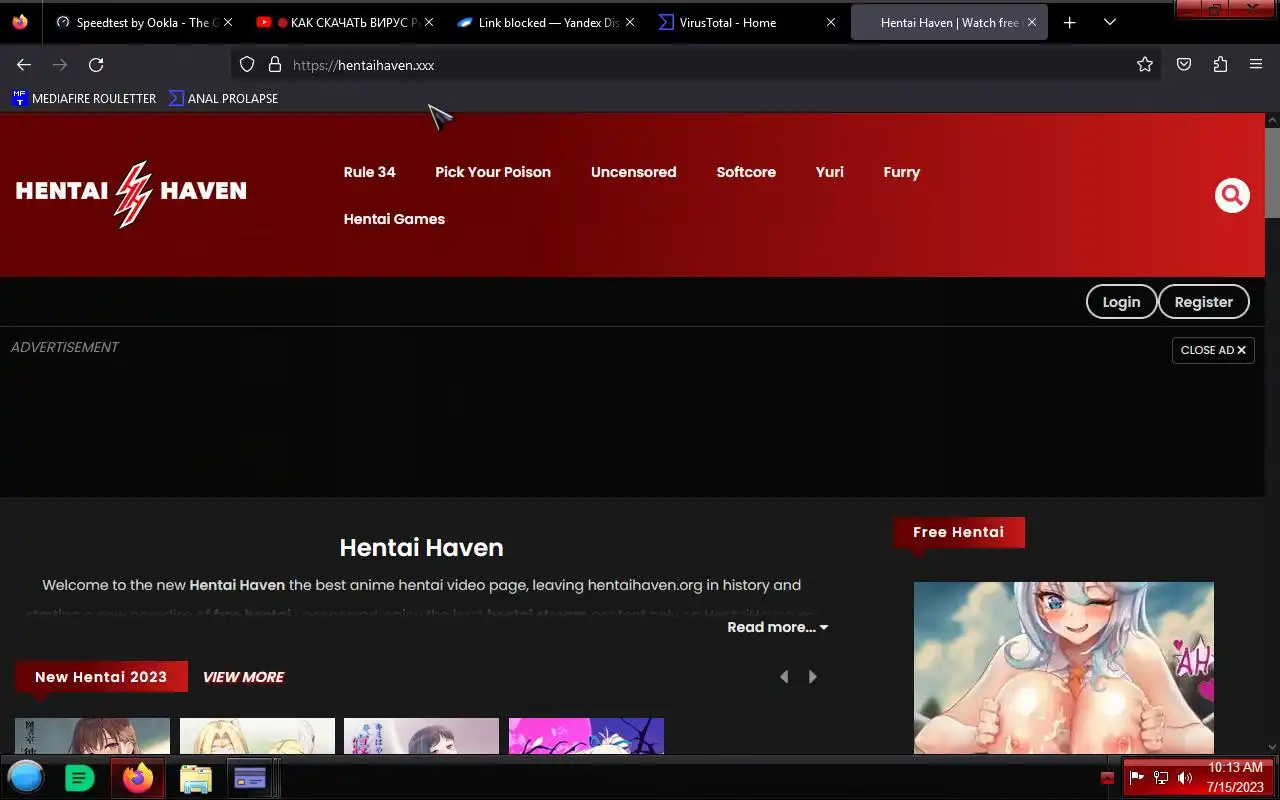Expand the list all tabs chevron
The image size is (1280, 800).
[x=1110, y=22]
